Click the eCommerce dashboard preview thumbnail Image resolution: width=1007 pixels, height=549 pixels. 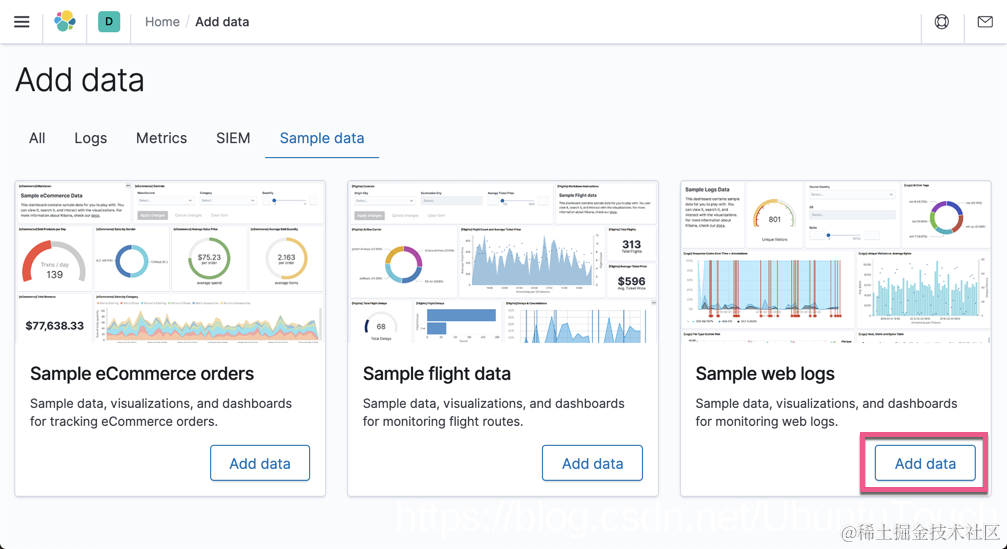[x=170, y=262]
